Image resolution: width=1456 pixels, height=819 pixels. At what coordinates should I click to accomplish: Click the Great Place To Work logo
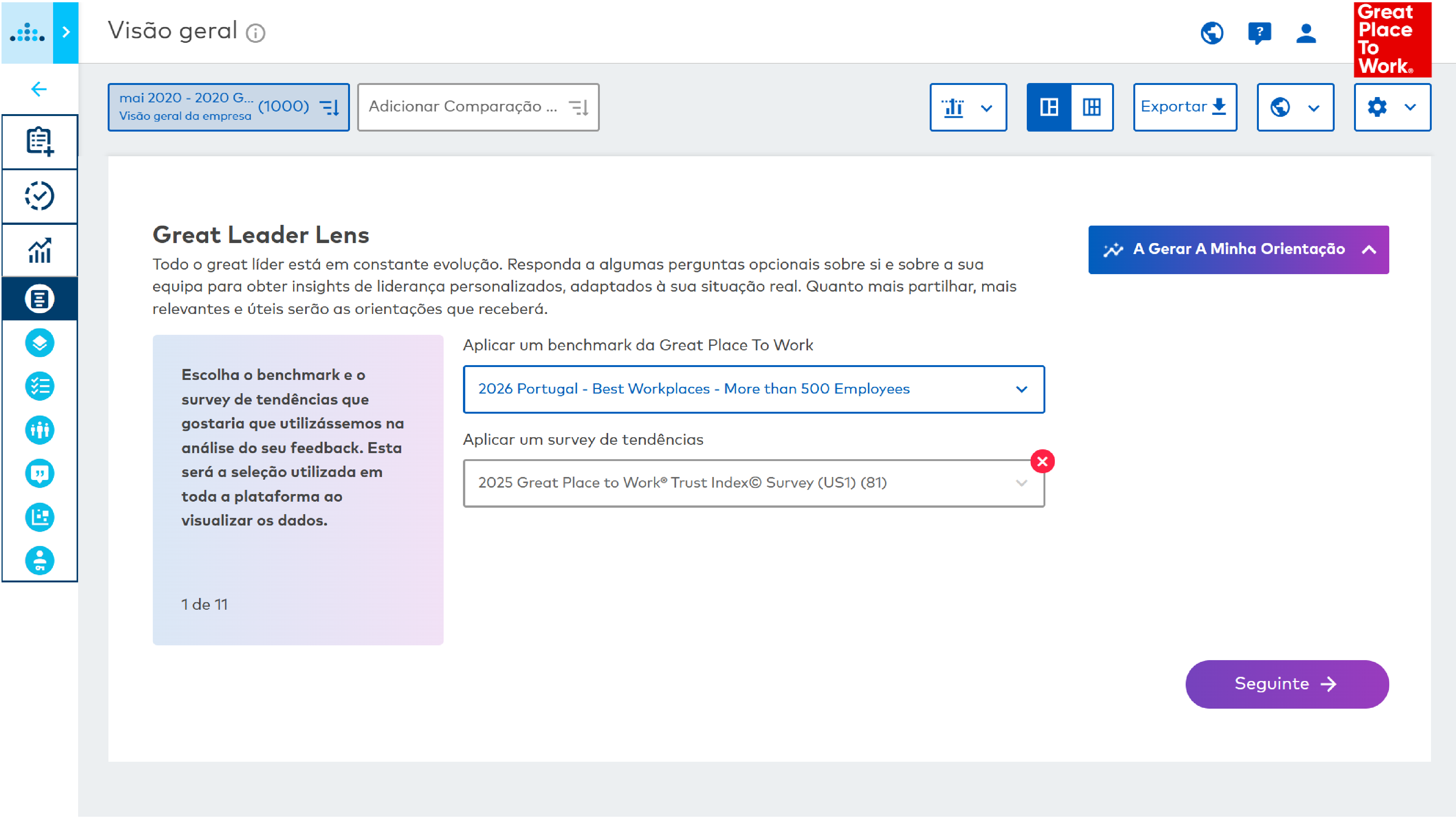pyautogui.click(x=1392, y=39)
